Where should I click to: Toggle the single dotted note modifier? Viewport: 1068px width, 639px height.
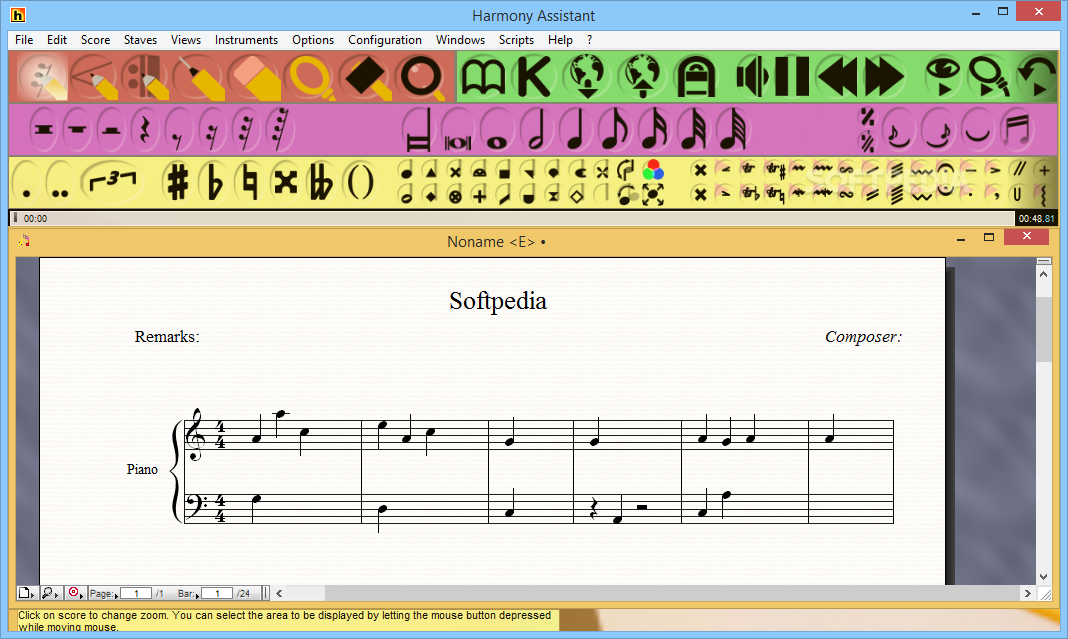pyautogui.click(x=26, y=183)
